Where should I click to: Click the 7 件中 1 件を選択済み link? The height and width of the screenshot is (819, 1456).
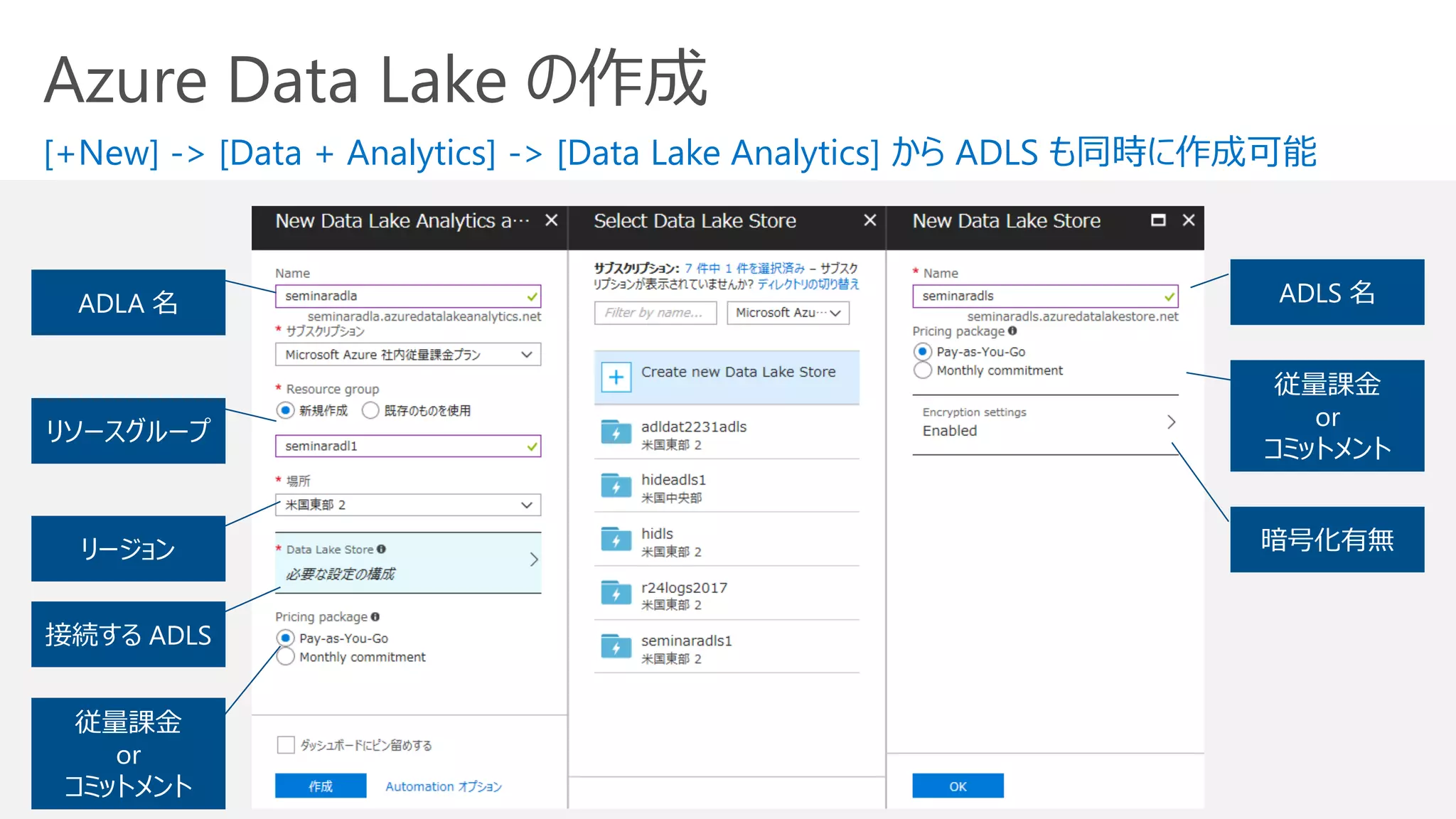(745, 268)
